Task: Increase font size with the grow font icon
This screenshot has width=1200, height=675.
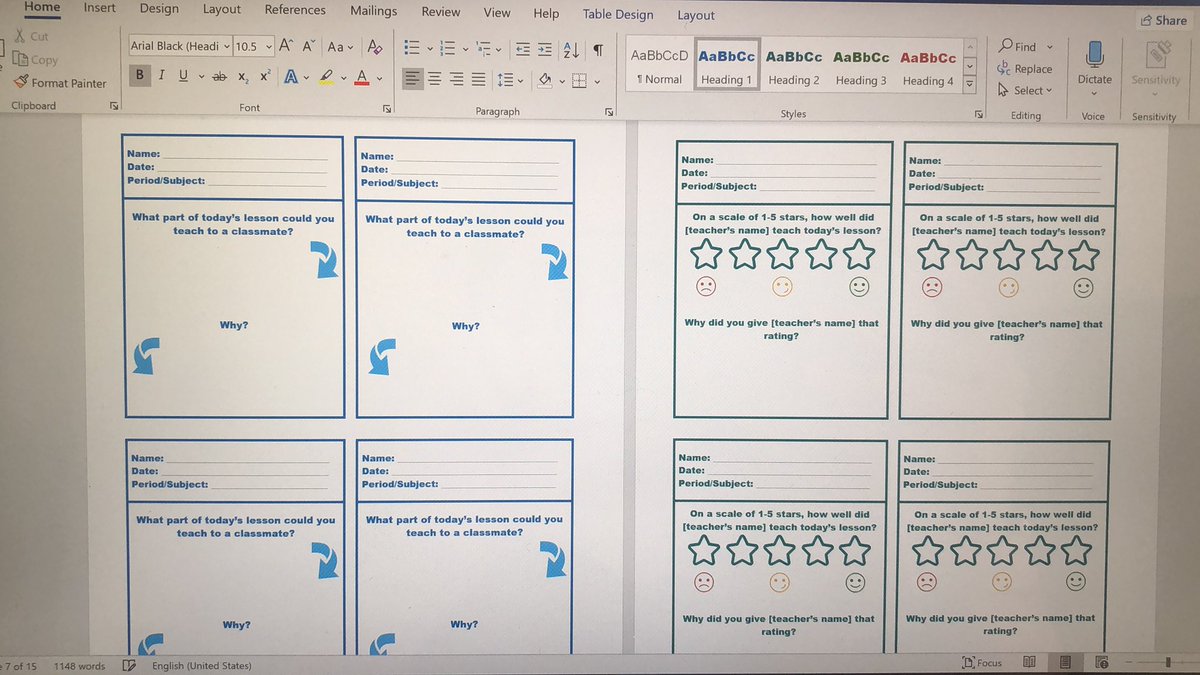Action: (x=286, y=46)
